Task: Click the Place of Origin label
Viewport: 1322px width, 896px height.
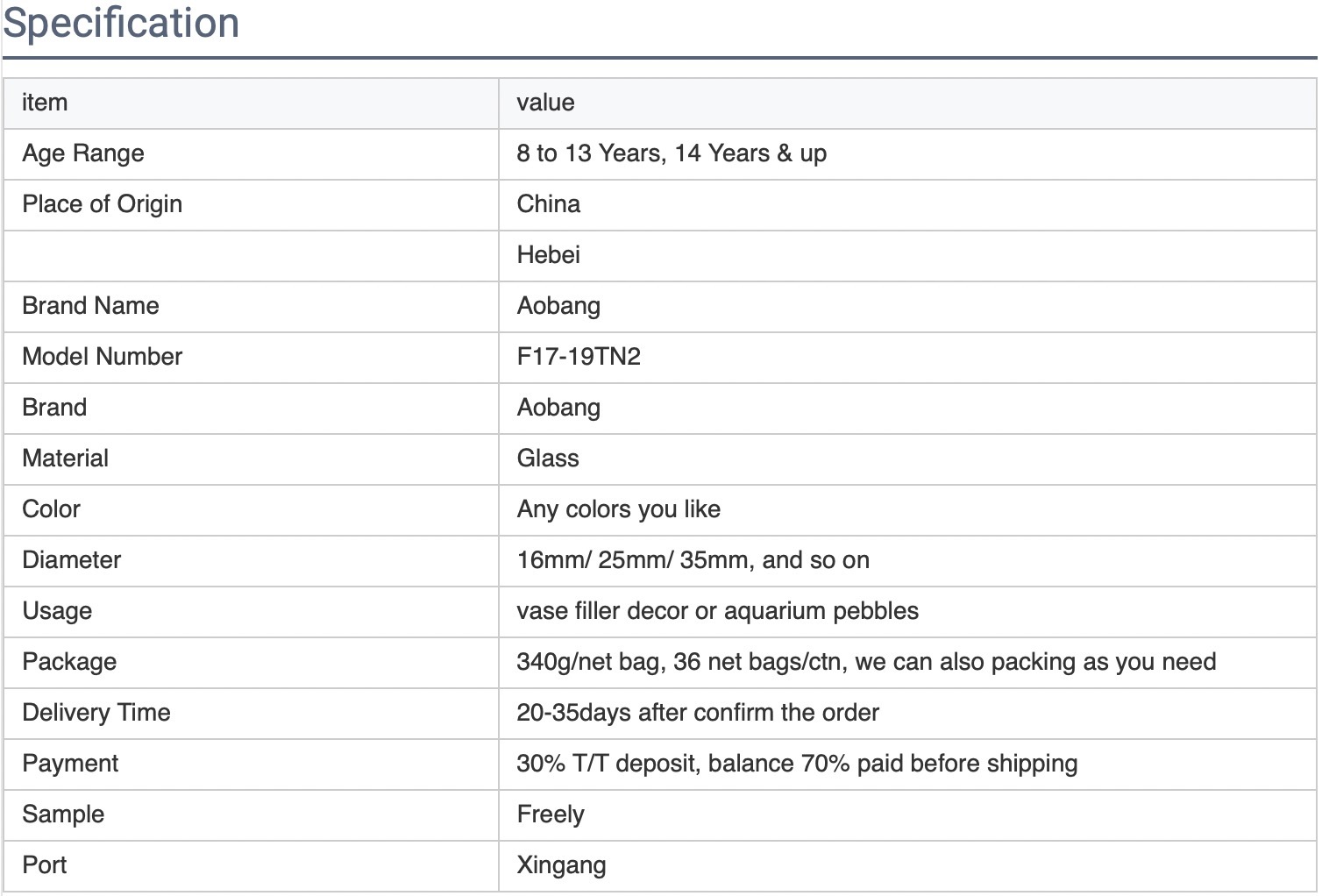Action: pyautogui.click(x=103, y=204)
